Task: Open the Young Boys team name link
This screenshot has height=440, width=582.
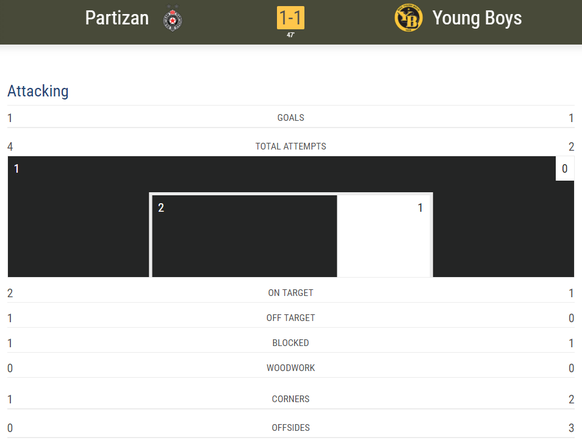Action: [477, 18]
